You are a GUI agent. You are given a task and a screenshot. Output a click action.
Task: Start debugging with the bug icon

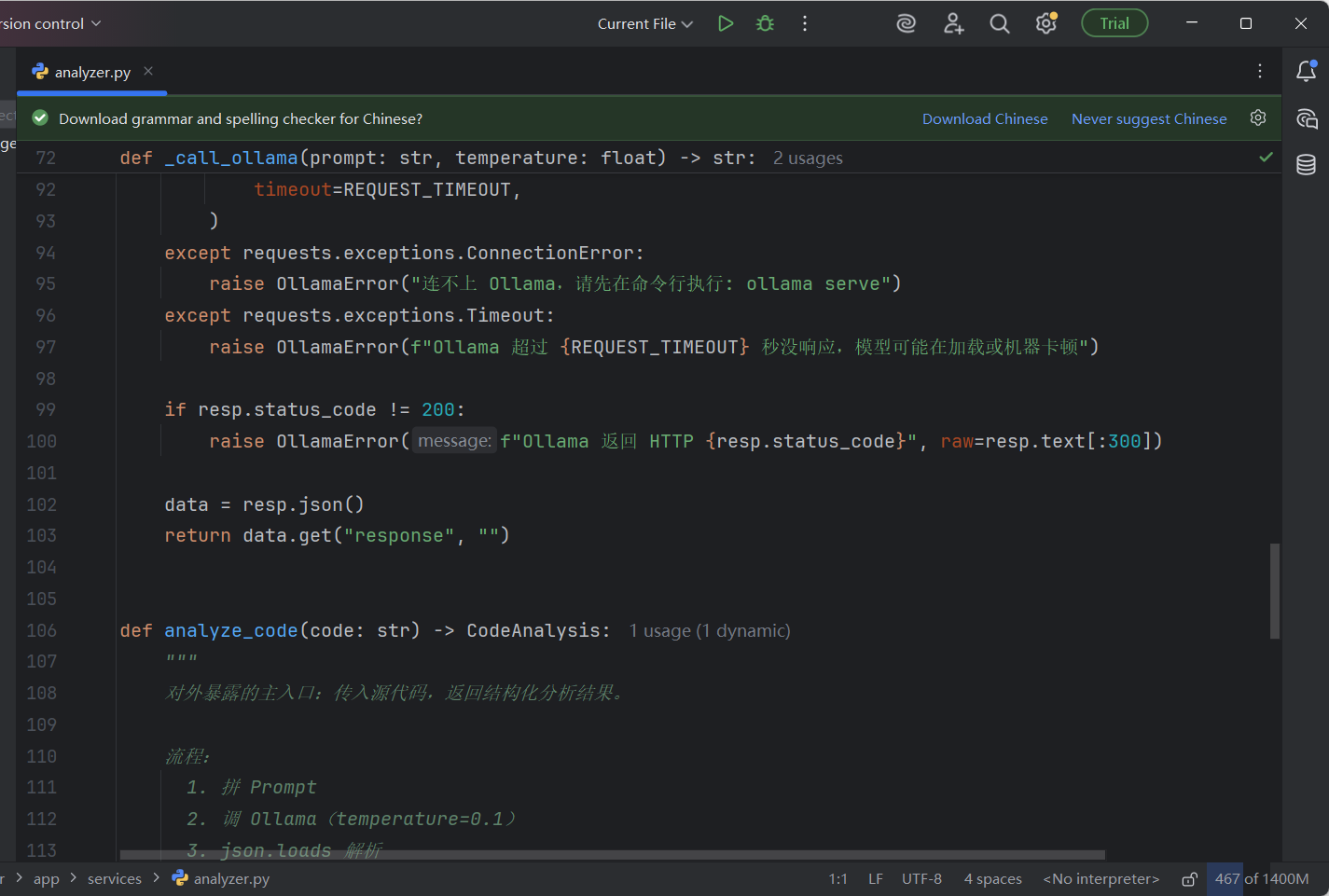coord(766,23)
